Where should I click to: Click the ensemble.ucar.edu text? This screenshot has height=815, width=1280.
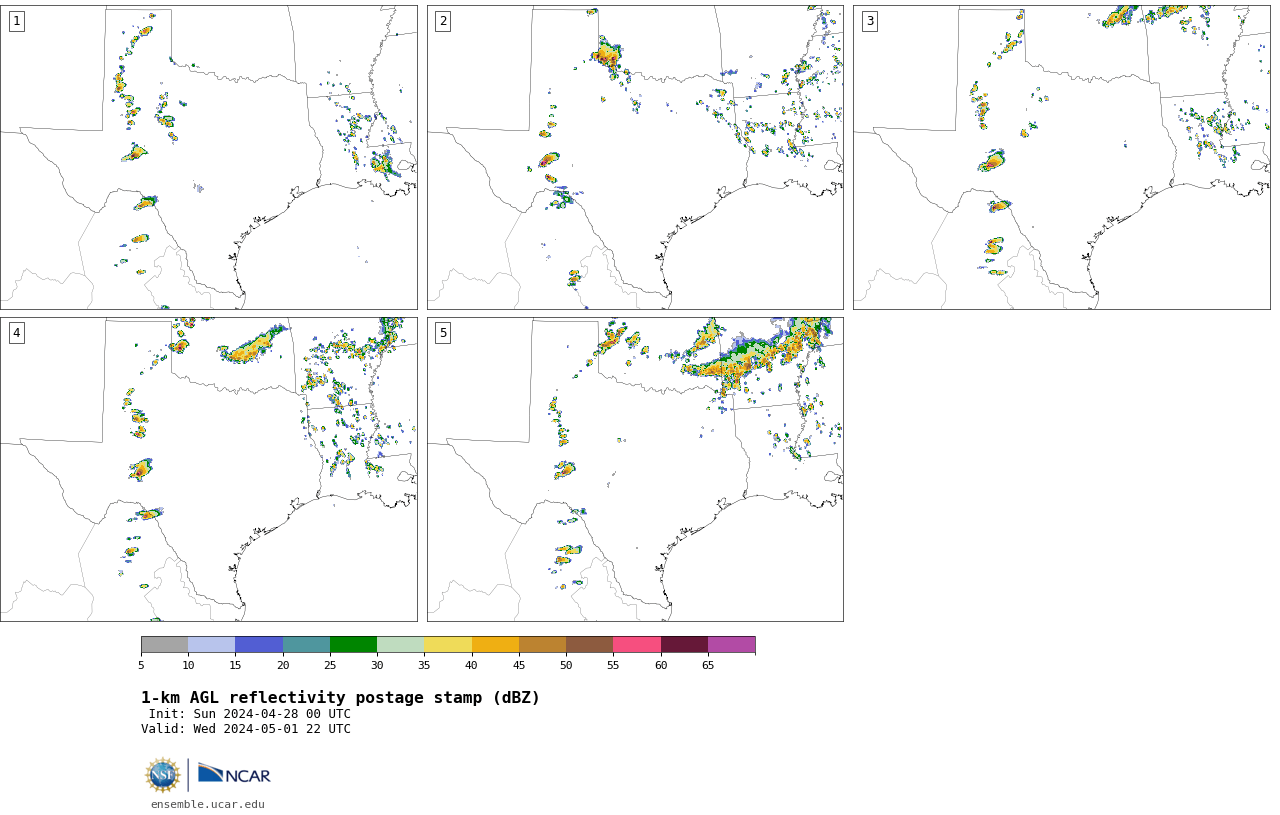[208, 804]
